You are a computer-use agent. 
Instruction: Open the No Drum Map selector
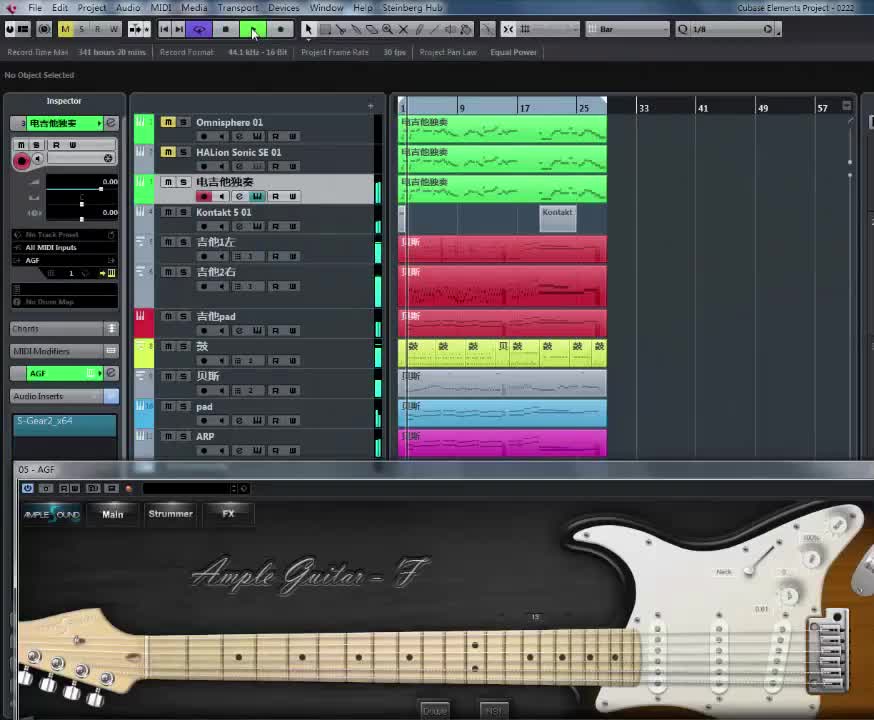pyautogui.click(x=65, y=302)
